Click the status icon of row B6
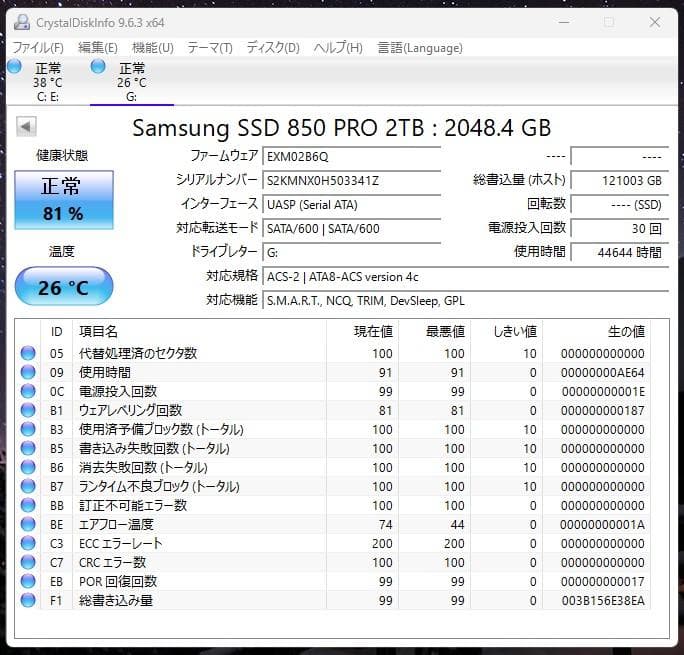 [28, 467]
